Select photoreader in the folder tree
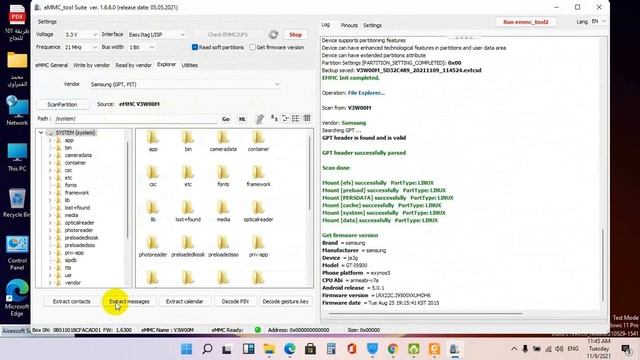Image resolution: width=640 pixels, height=360 pixels. coord(78,230)
